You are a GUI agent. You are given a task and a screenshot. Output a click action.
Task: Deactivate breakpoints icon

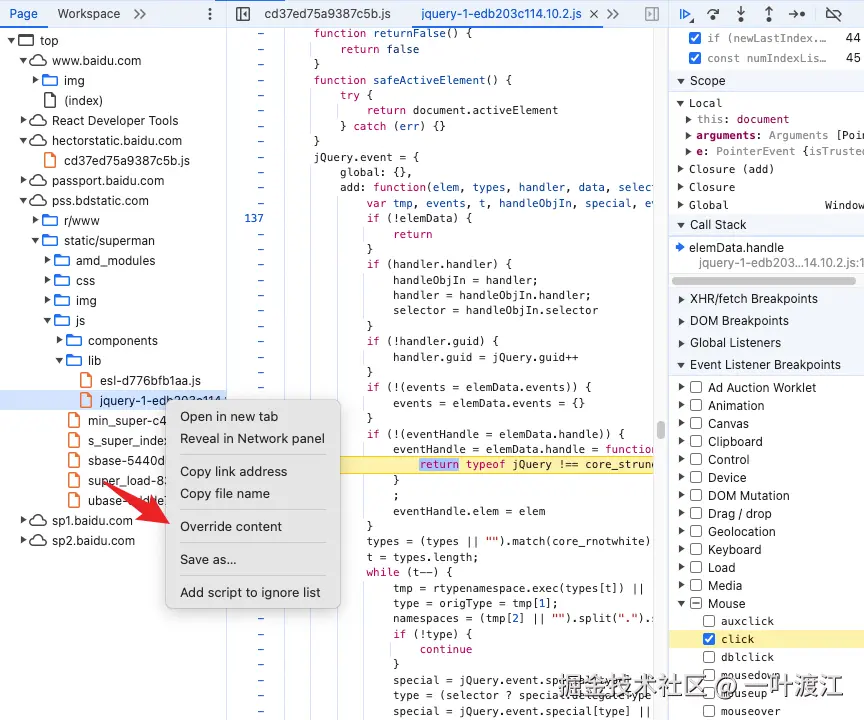pyautogui.click(x=833, y=14)
